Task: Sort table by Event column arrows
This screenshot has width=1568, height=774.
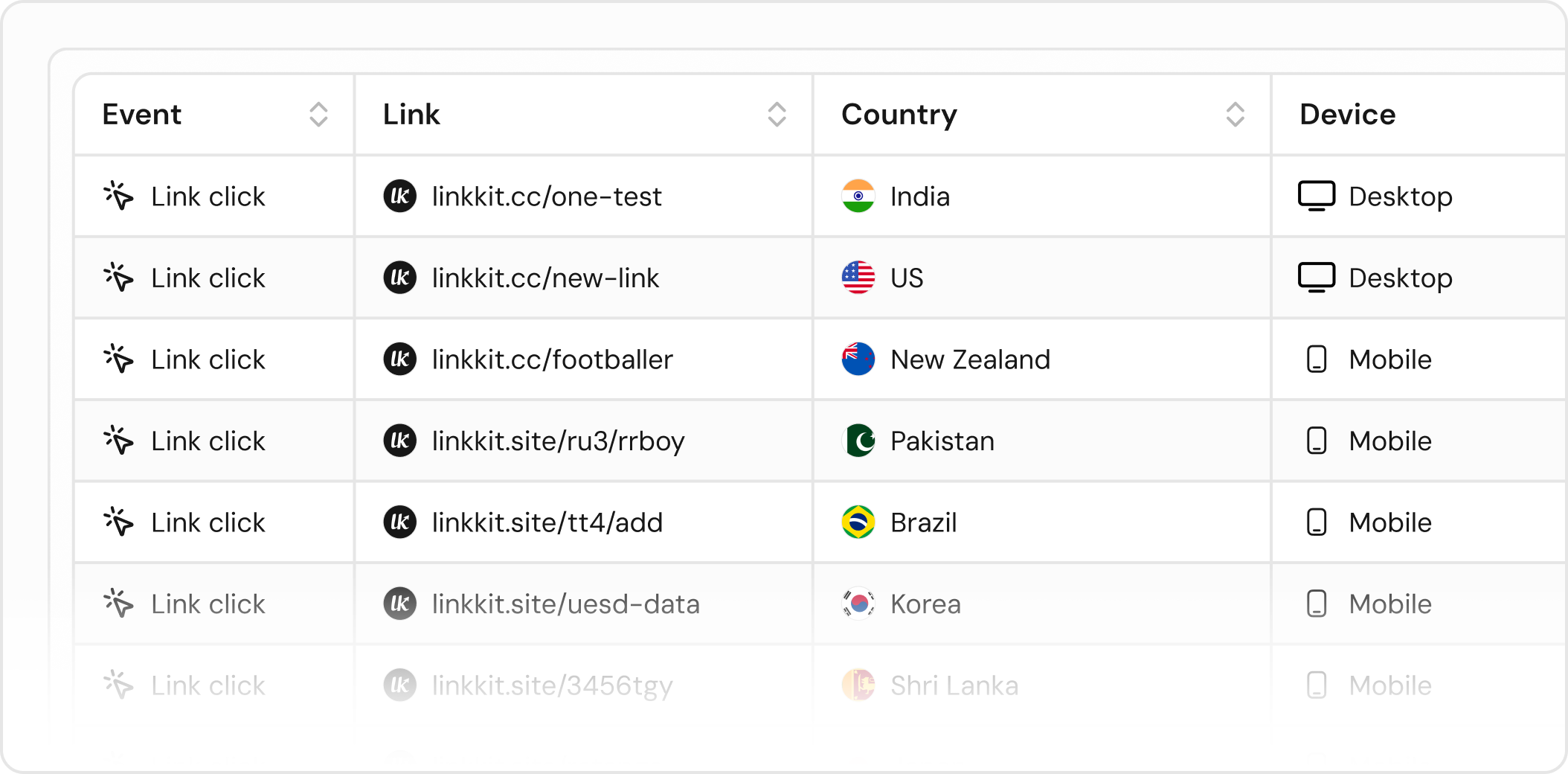Action: 318,115
